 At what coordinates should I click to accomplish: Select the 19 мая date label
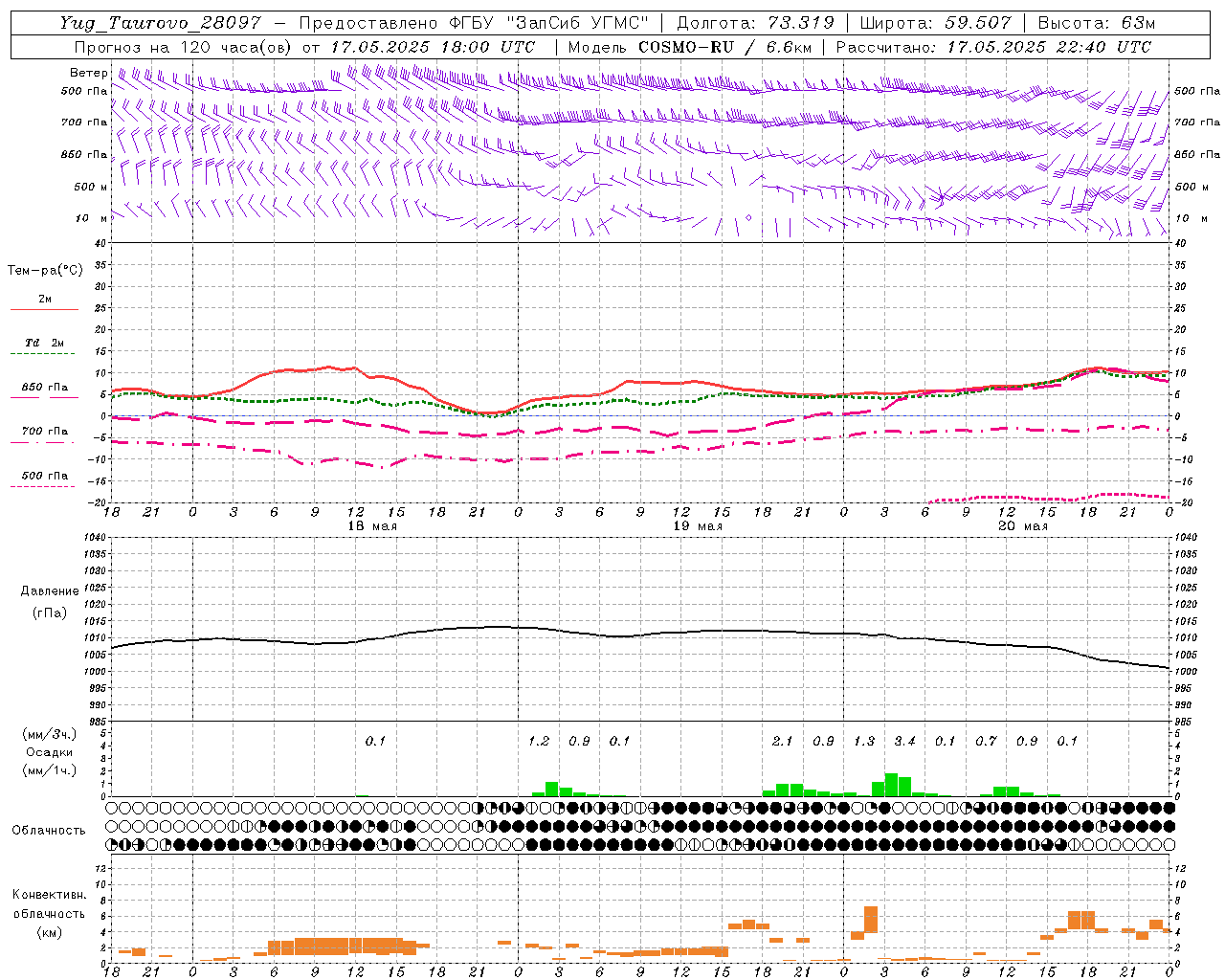pos(698,526)
